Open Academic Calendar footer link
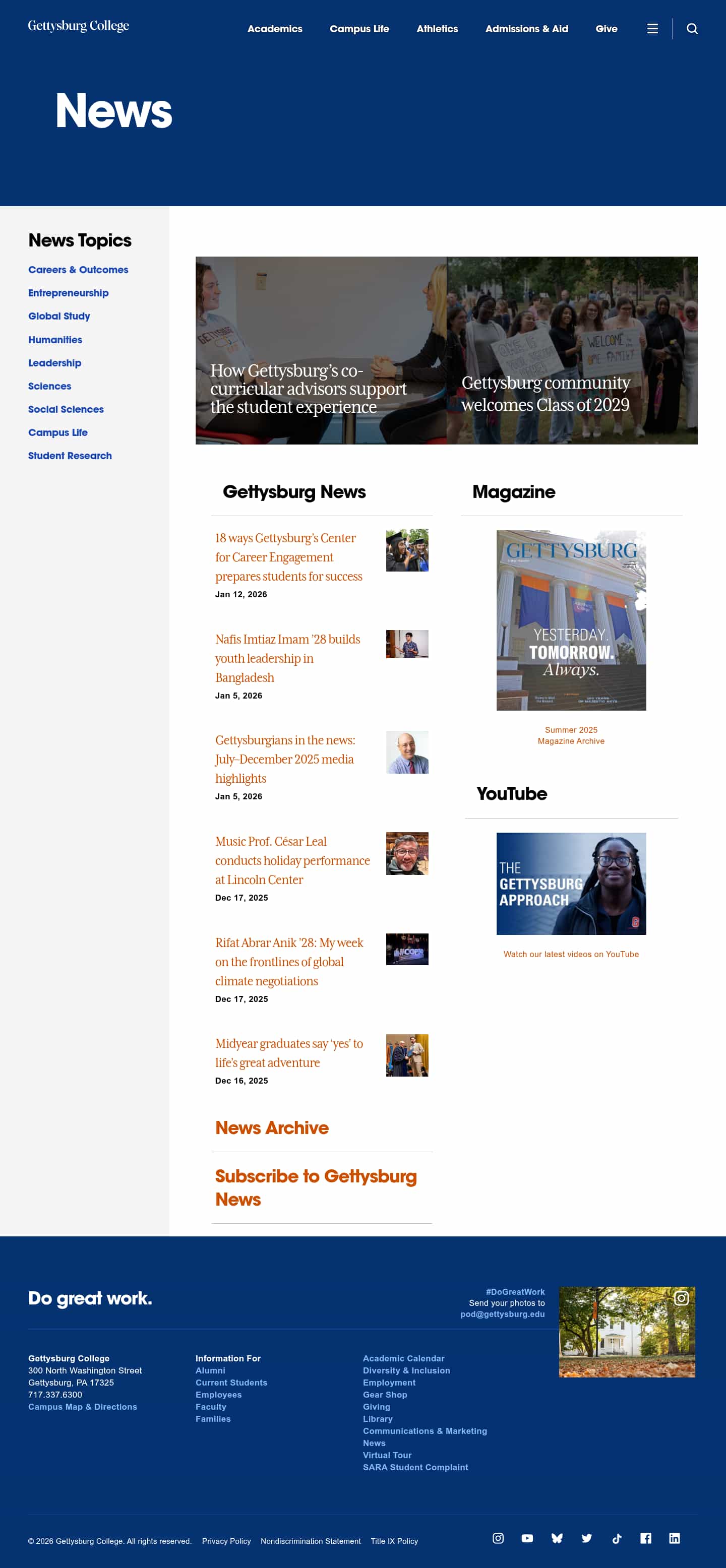 tap(403, 1358)
